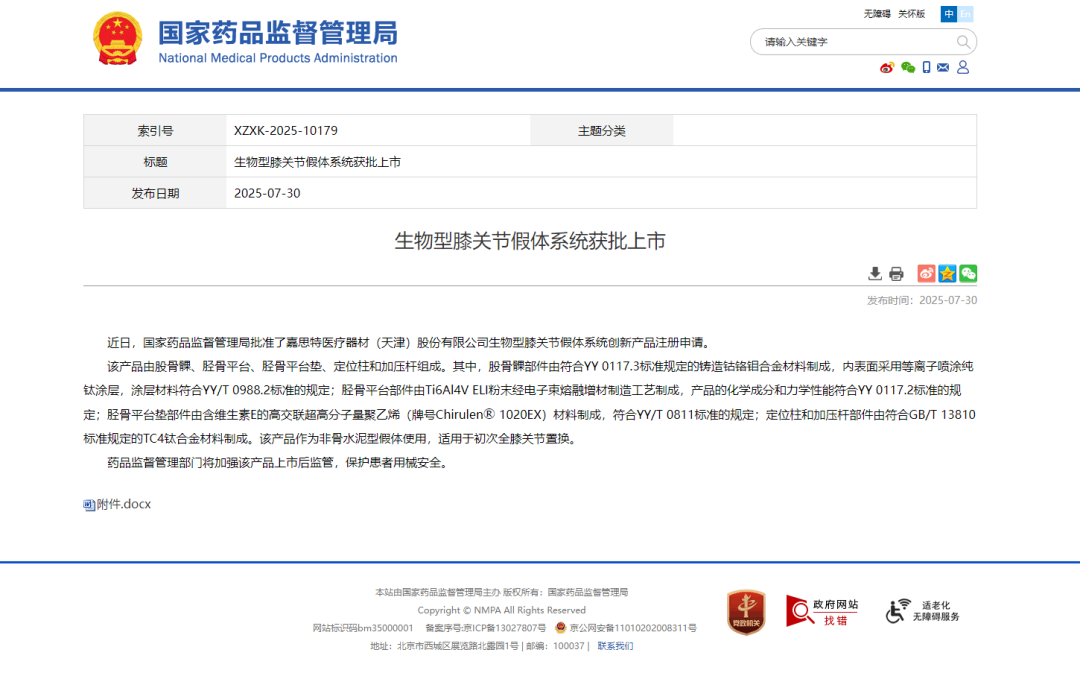
Task: Open the 联系我们 contact link
Action: tap(615, 646)
